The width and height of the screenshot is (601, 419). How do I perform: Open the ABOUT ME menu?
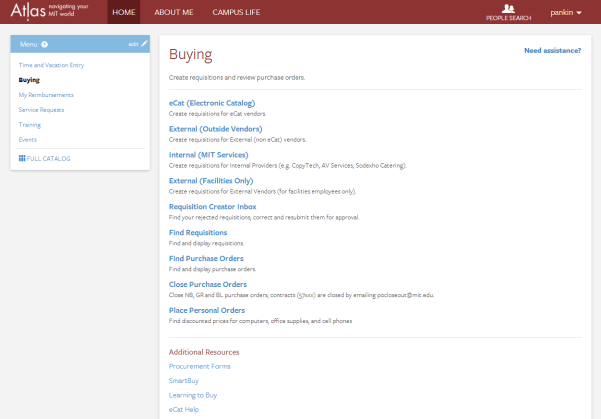174,12
